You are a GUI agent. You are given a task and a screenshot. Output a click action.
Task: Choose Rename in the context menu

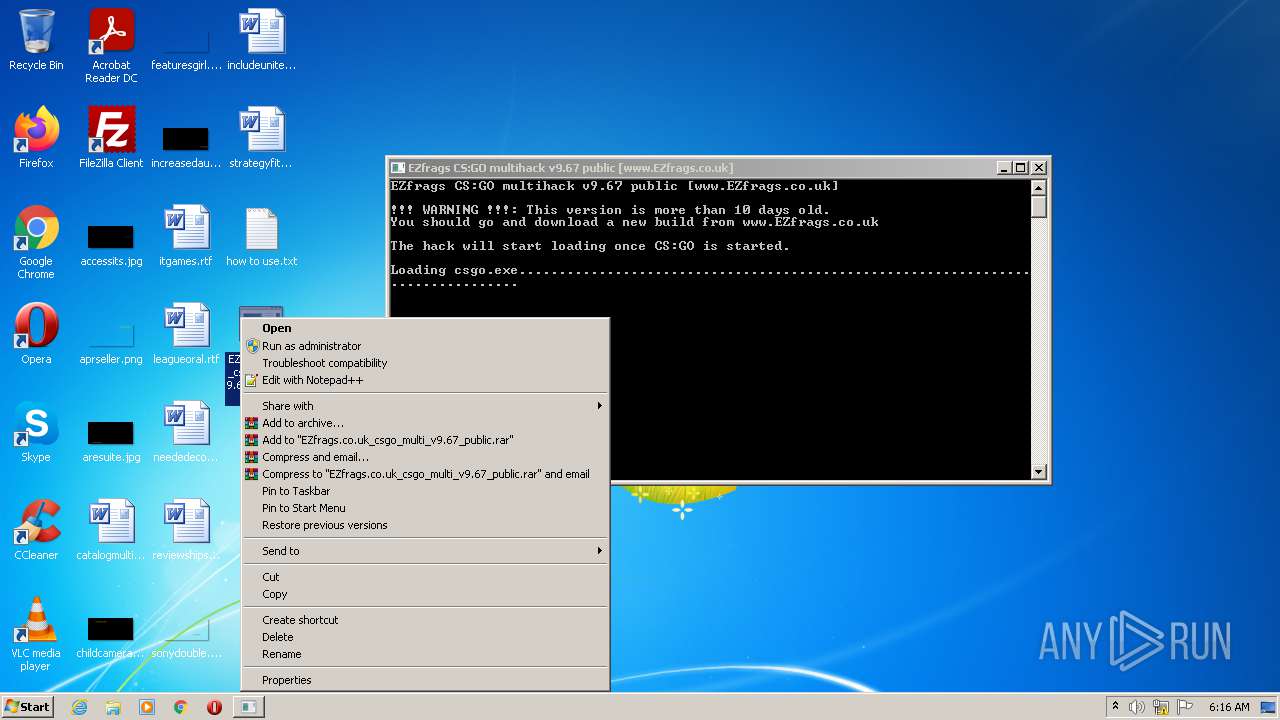[425, 654]
